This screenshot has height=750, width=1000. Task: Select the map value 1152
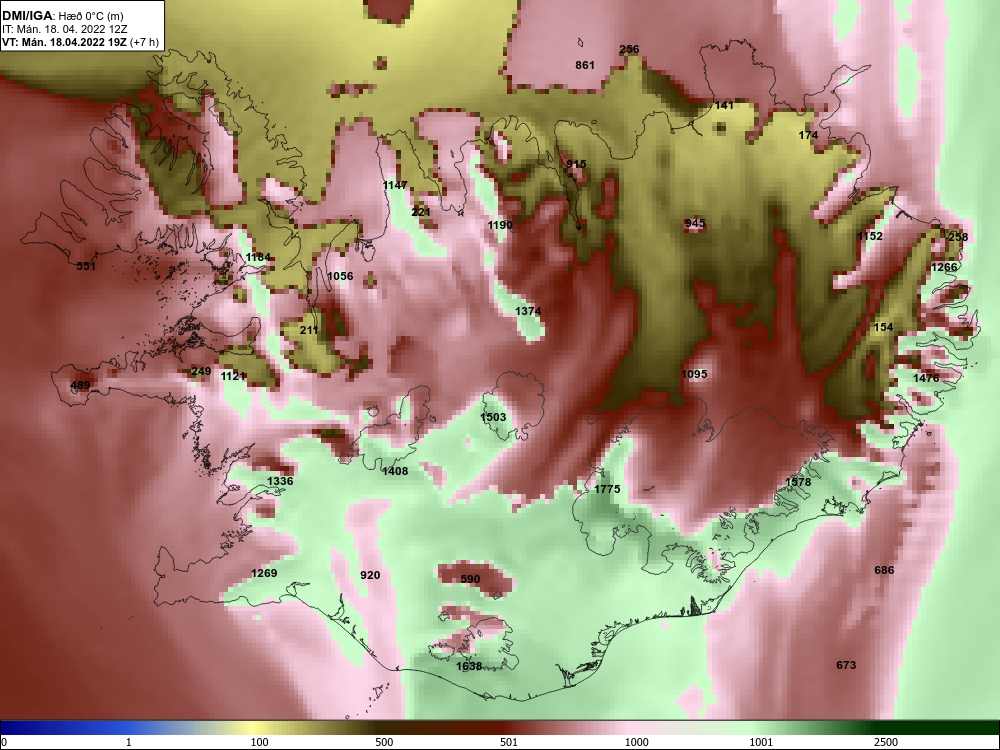coord(870,236)
